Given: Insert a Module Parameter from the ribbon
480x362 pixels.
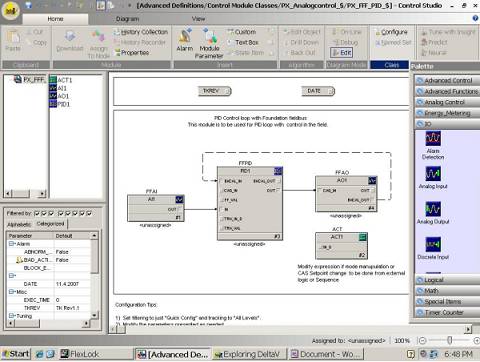Looking at the screenshot, I should pos(209,43).
